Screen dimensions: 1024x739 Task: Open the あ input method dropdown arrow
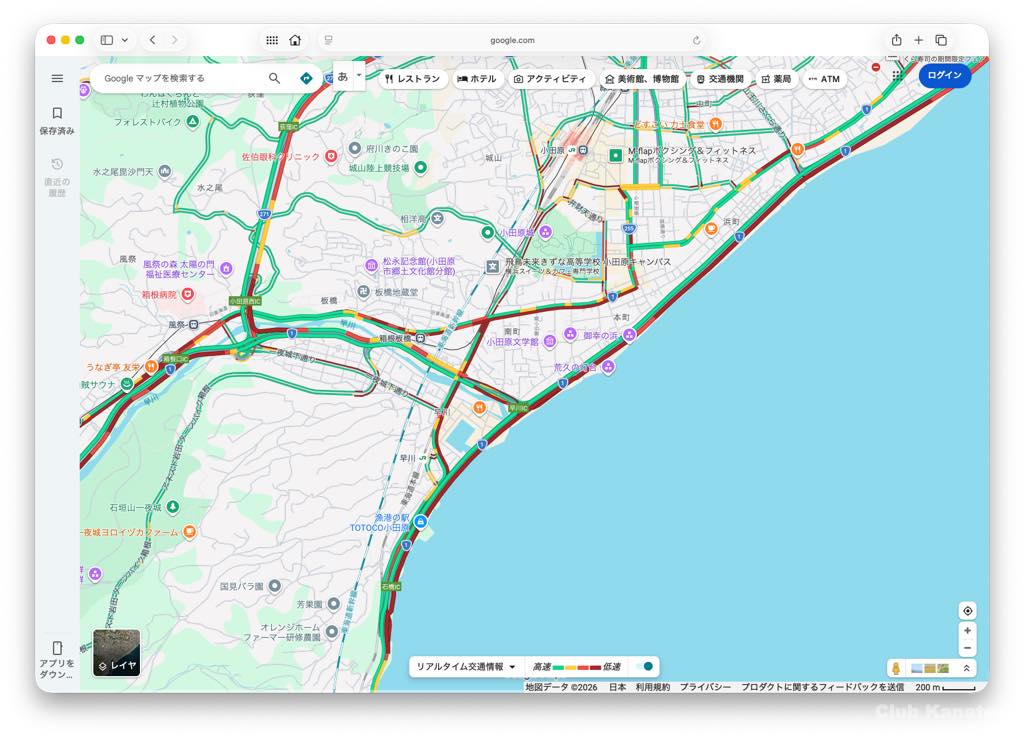359,75
